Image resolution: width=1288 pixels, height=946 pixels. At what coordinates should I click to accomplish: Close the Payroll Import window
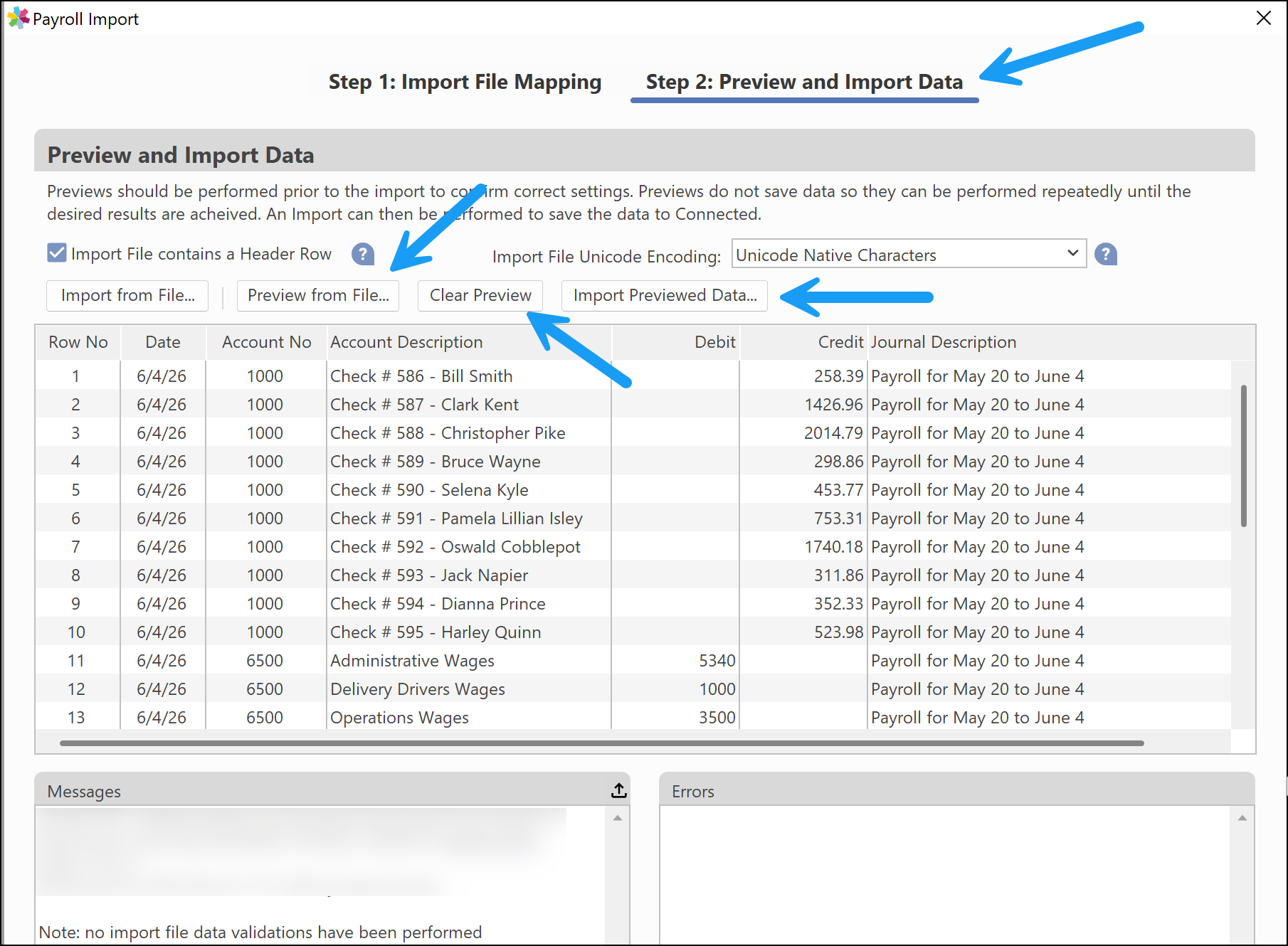click(1263, 18)
